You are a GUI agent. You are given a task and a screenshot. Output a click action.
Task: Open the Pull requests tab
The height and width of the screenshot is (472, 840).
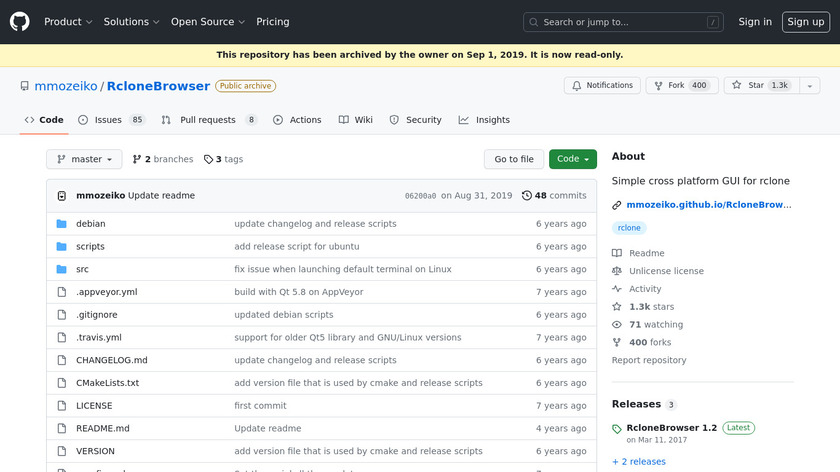point(209,120)
